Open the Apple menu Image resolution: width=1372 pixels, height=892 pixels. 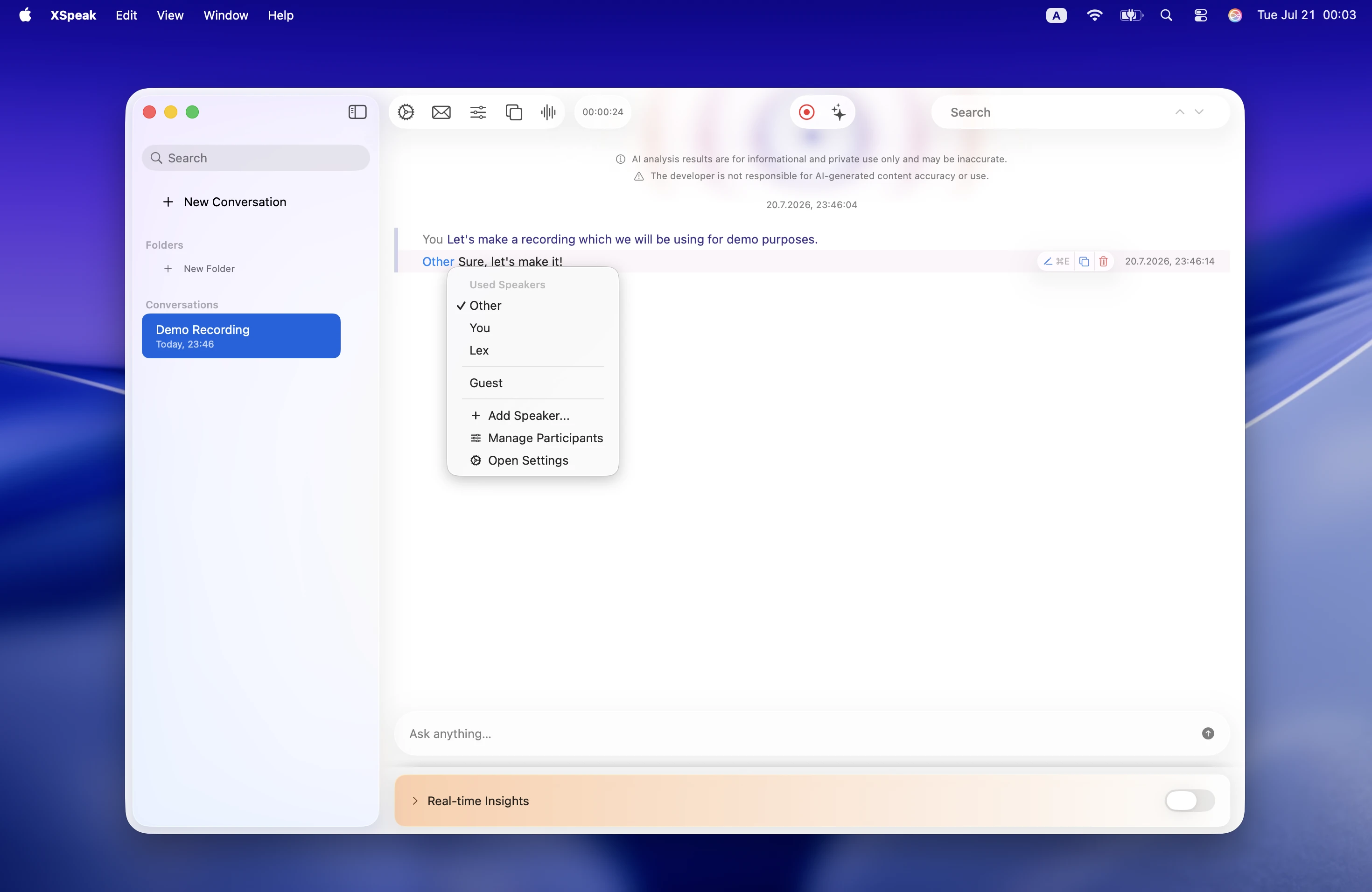tap(25, 15)
